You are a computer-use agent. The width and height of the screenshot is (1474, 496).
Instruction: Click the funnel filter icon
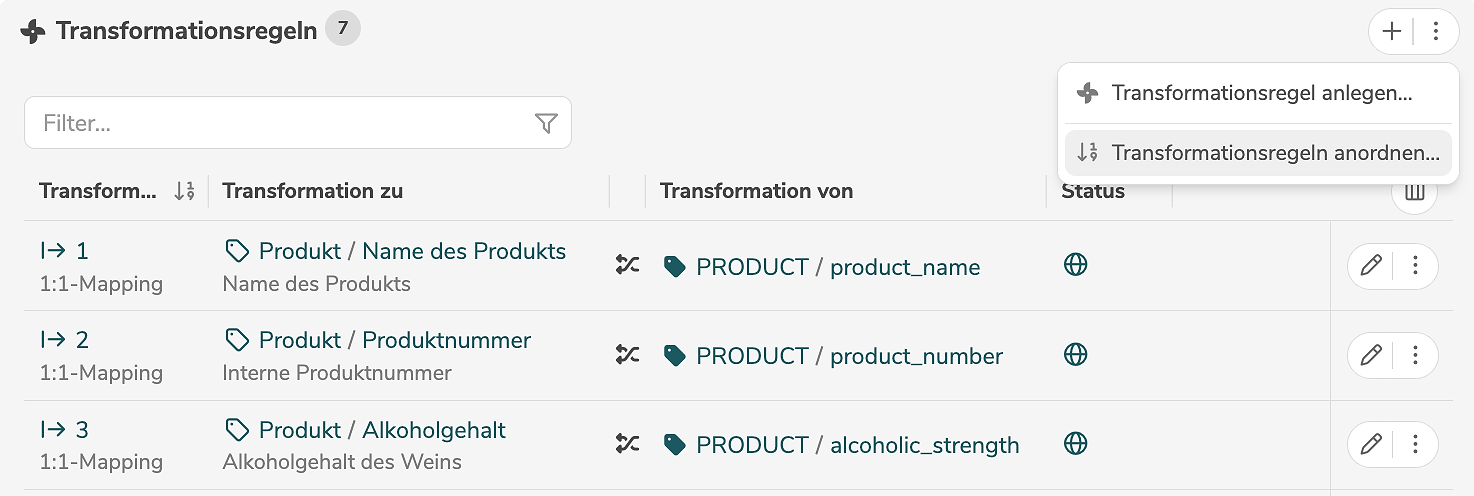click(x=545, y=123)
